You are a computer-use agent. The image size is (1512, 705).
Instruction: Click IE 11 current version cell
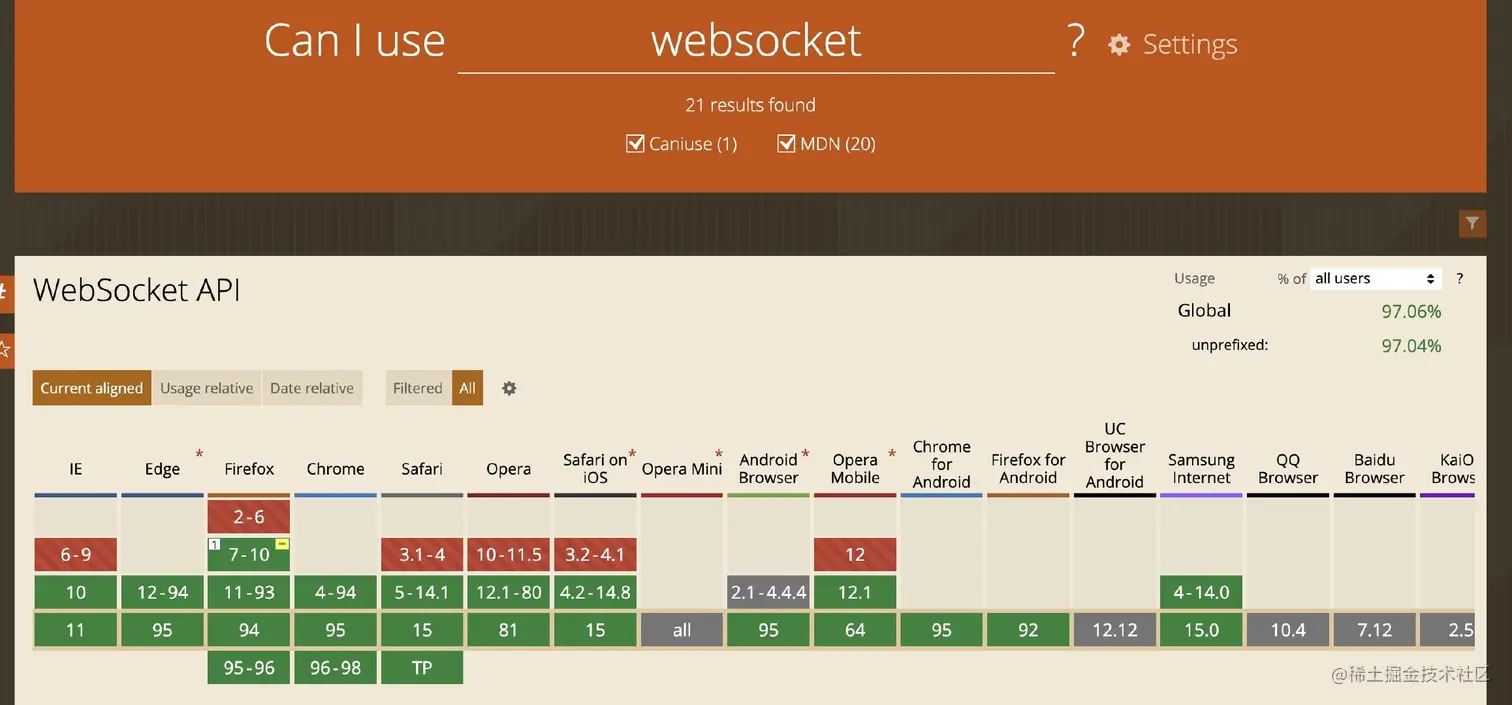point(76,630)
